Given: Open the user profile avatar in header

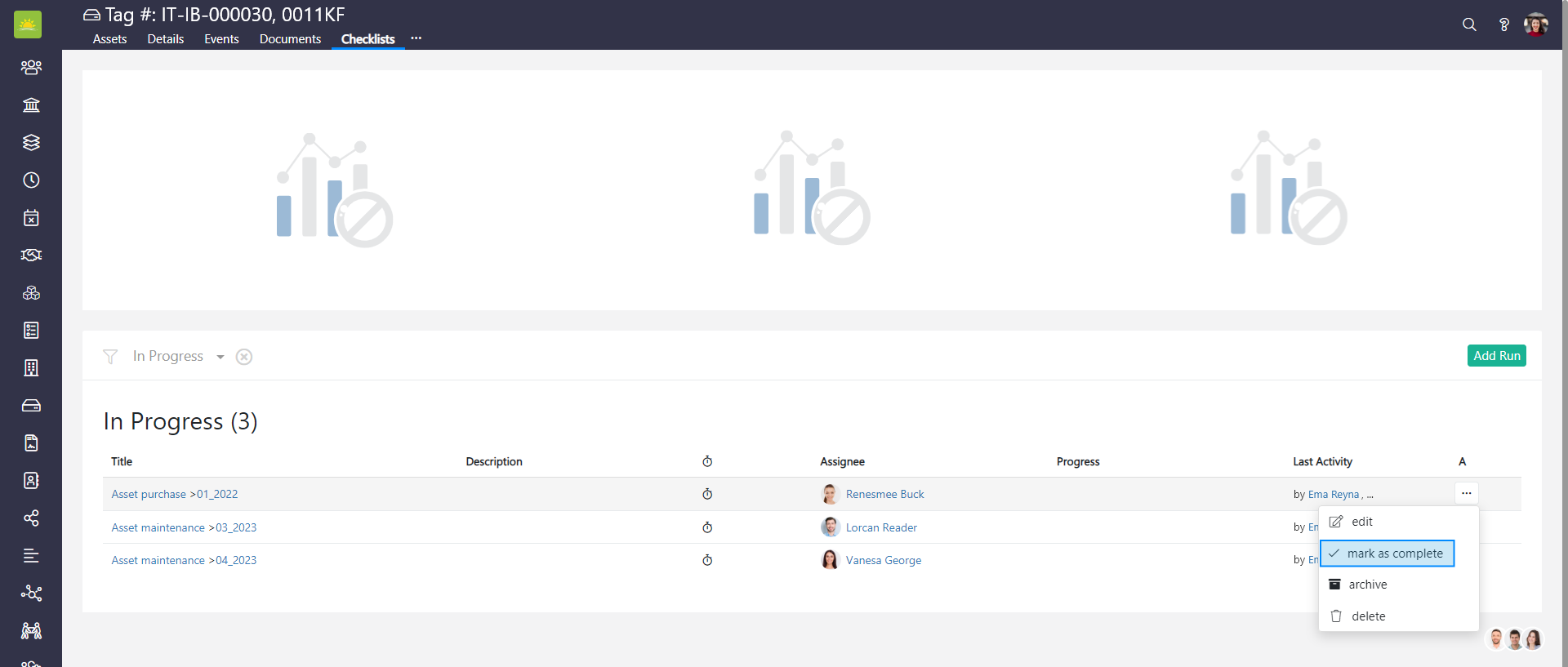Looking at the screenshot, I should (x=1535, y=24).
